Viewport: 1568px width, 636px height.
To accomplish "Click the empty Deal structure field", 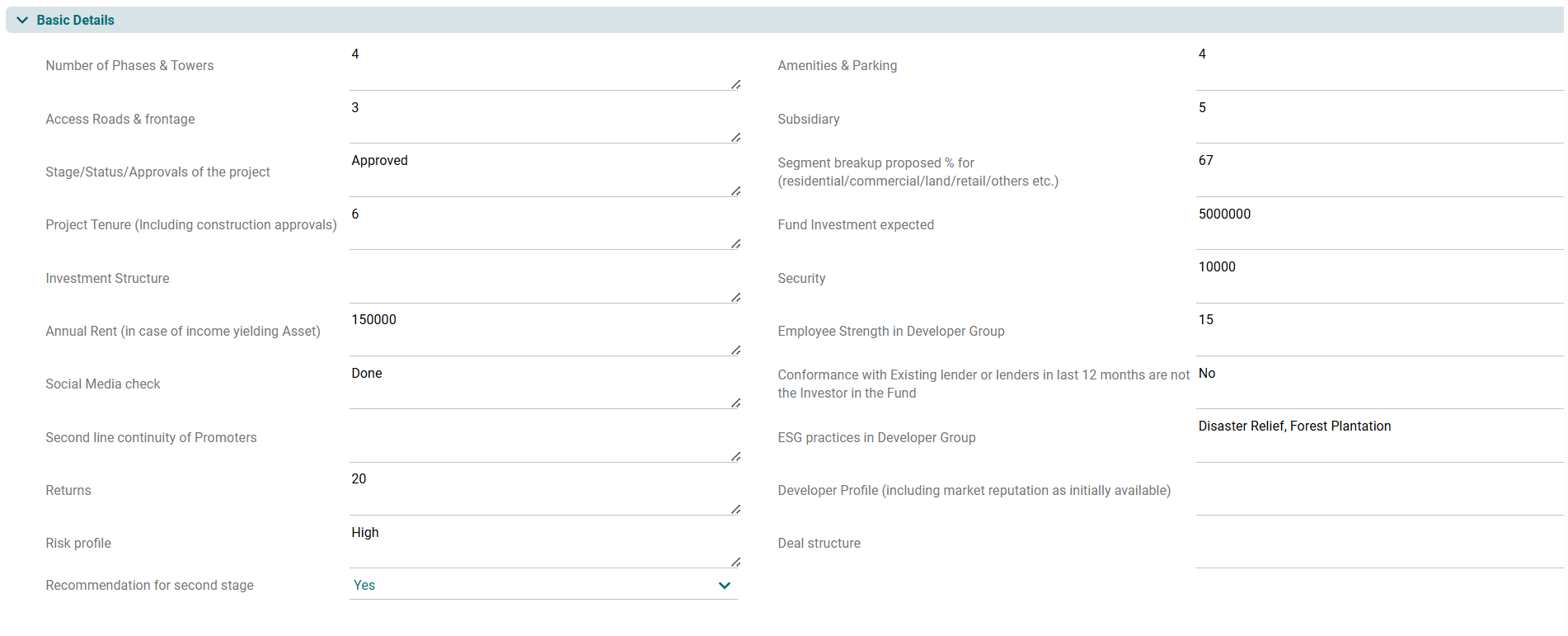I will (1377, 544).
